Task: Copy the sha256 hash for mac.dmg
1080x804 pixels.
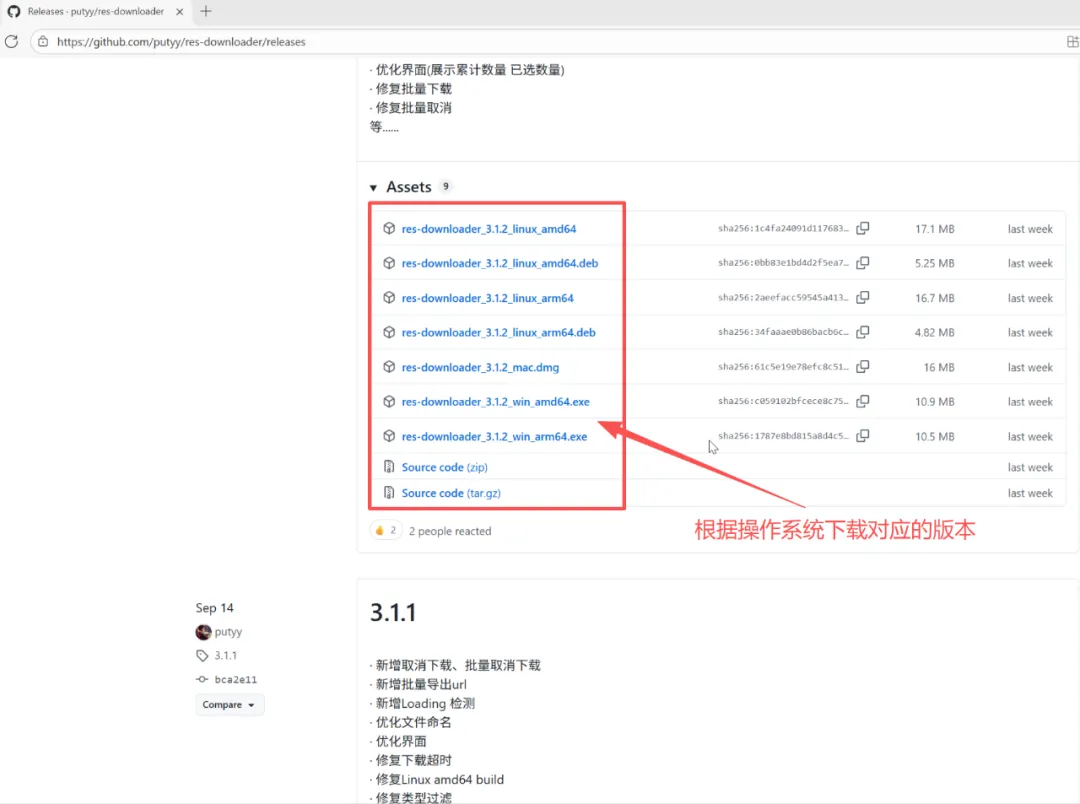Action: point(862,367)
